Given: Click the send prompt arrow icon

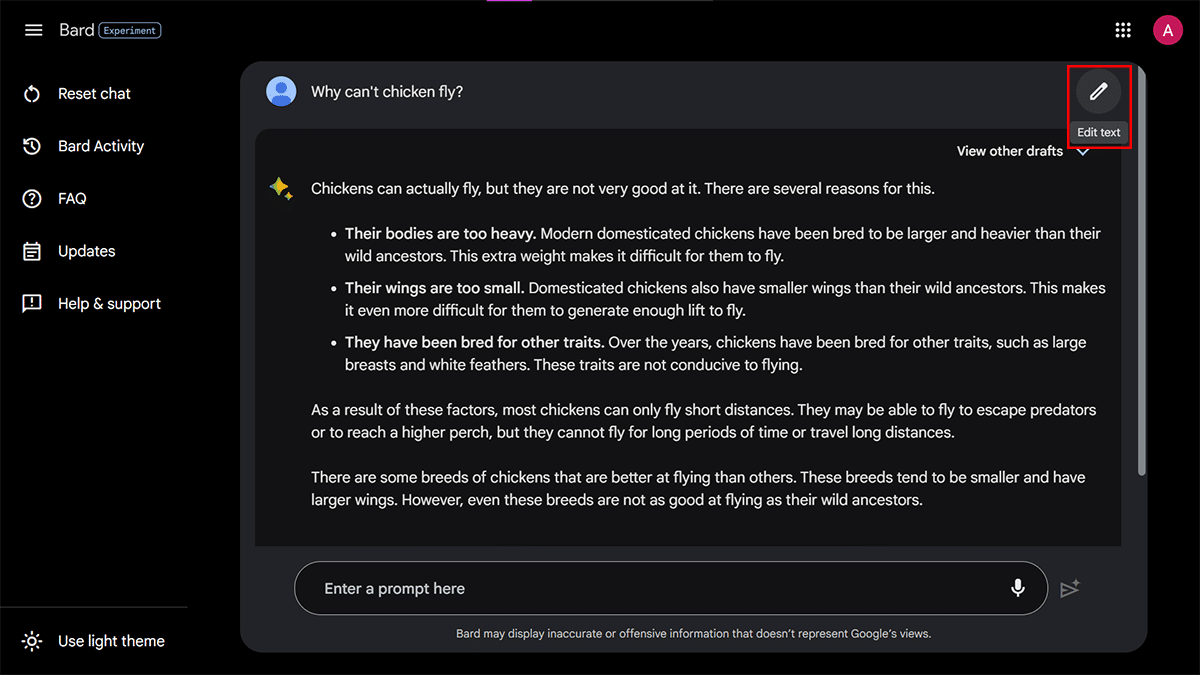Looking at the screenshot, I should pos(1070,589).
